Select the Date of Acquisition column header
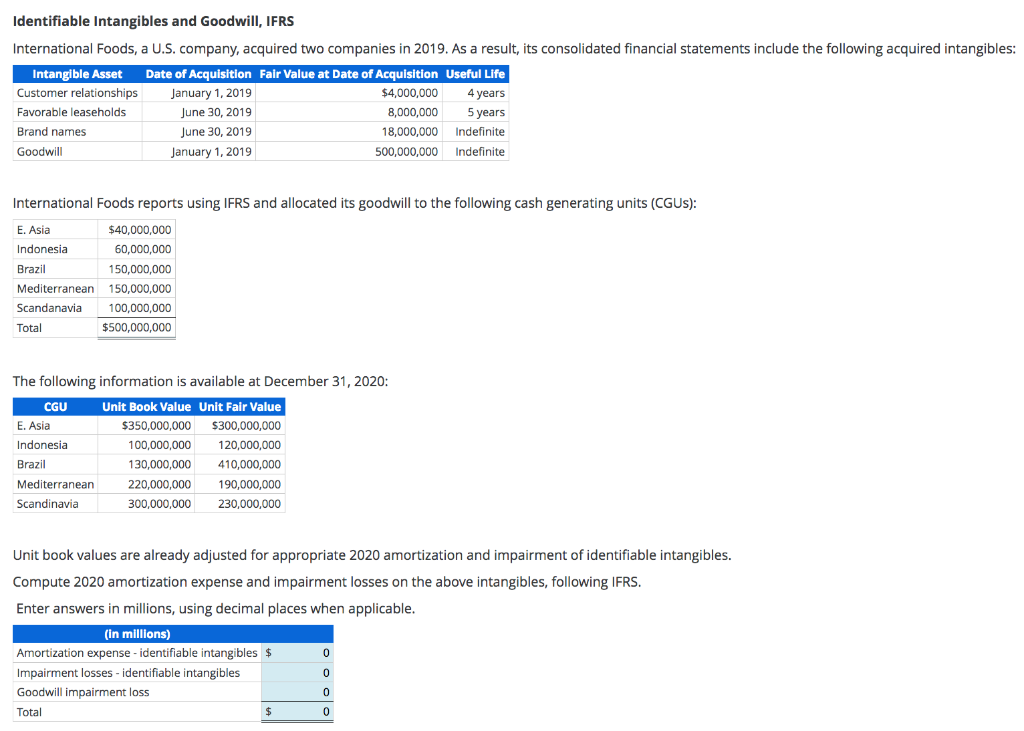Screen dimensions: 1024x731 198,74
